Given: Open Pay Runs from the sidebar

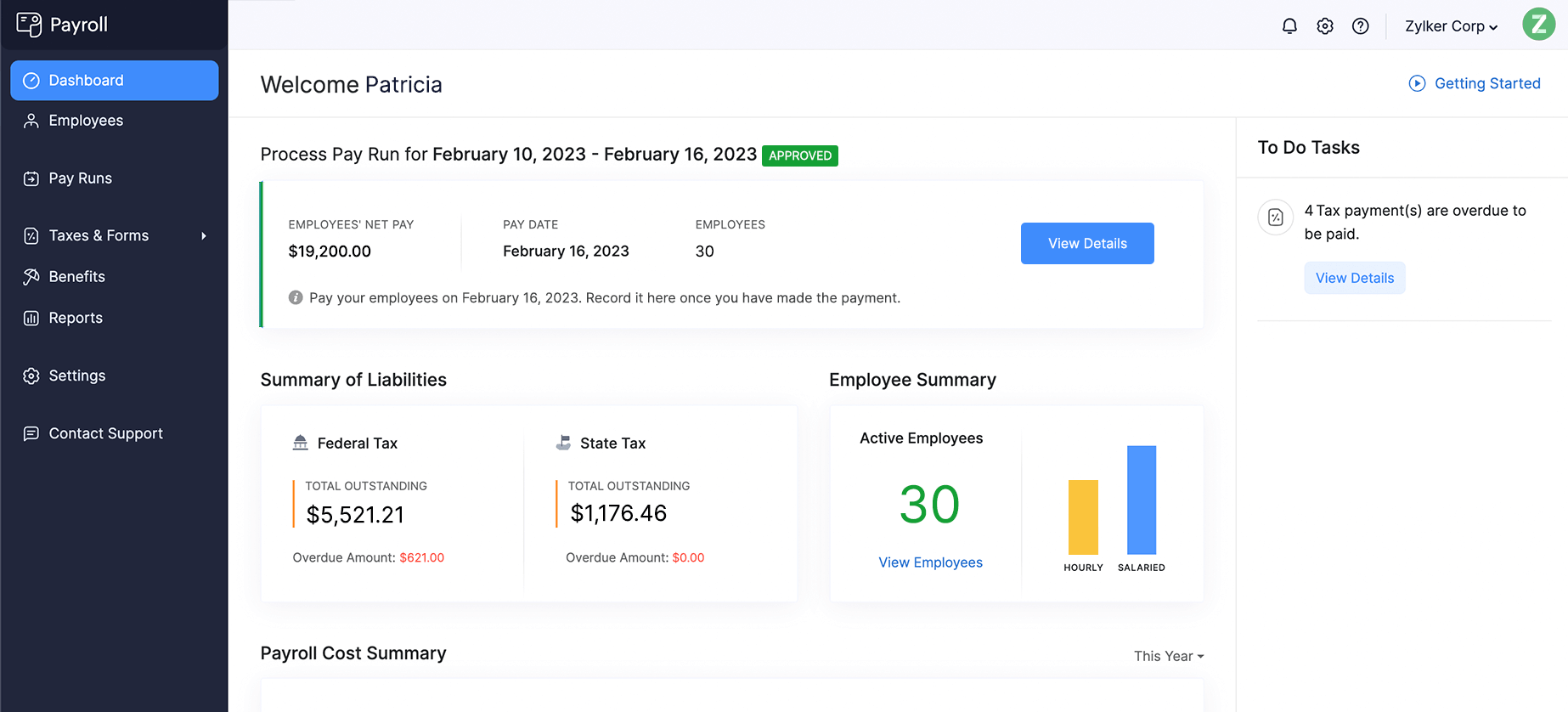Looking at the screenshot, I should [80, 178].
